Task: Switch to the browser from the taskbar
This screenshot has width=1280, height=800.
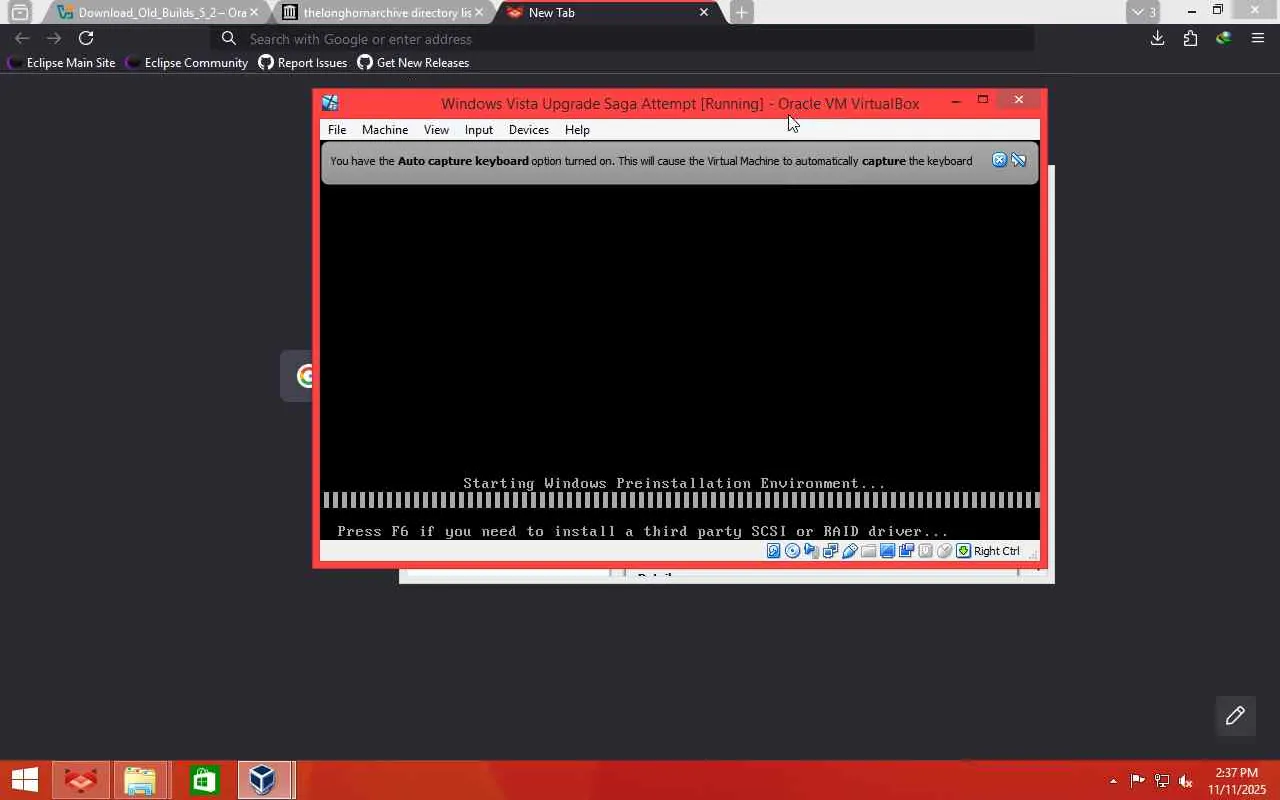Action: click(x=81, y=780)
